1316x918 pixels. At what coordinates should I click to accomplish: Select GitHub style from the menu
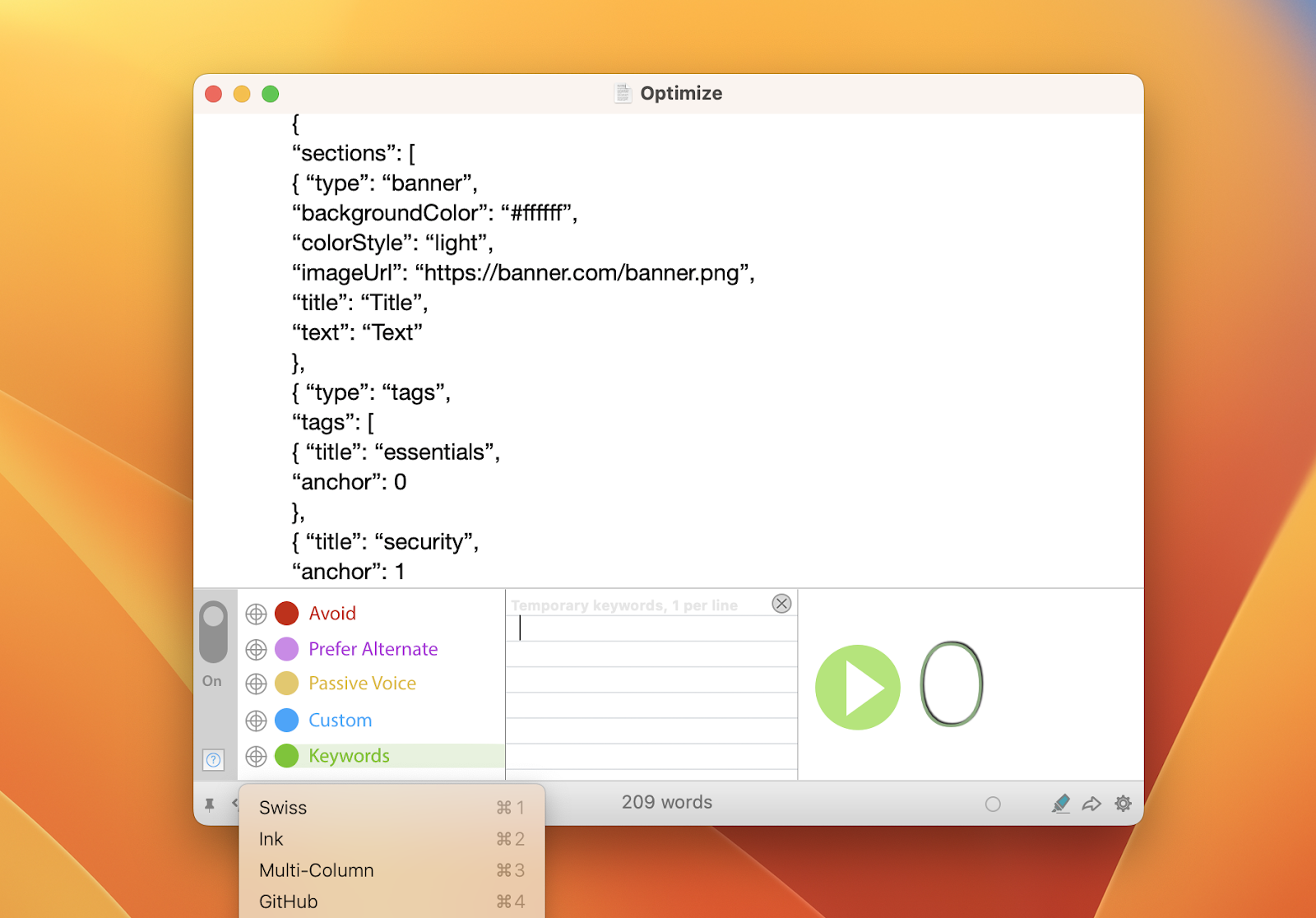click(287, 901)
